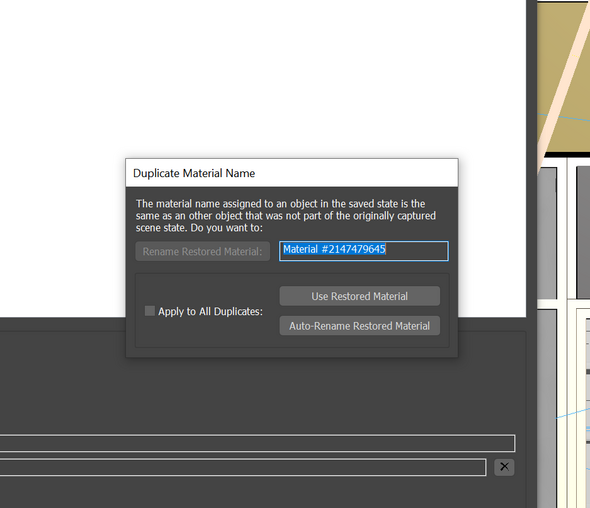Select the upper long text field at bottom
590x508 pixels.
[257, 443]
